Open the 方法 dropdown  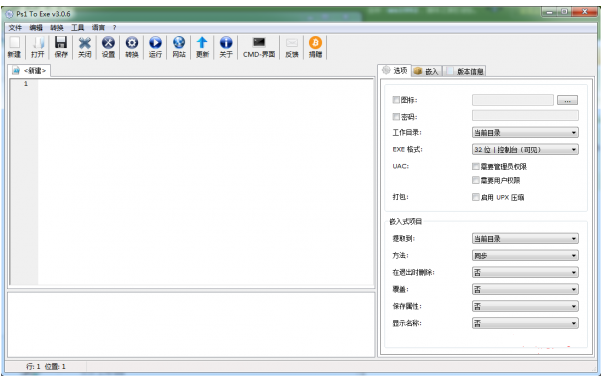click(525, 255)
